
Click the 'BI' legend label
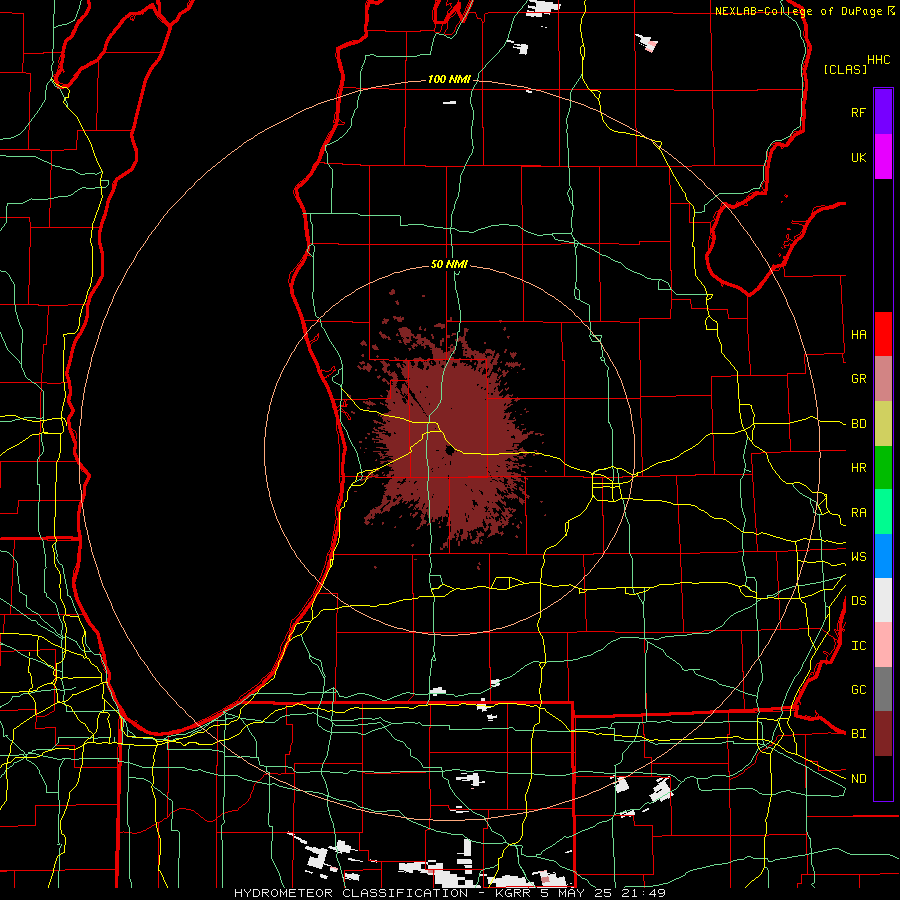858,734
